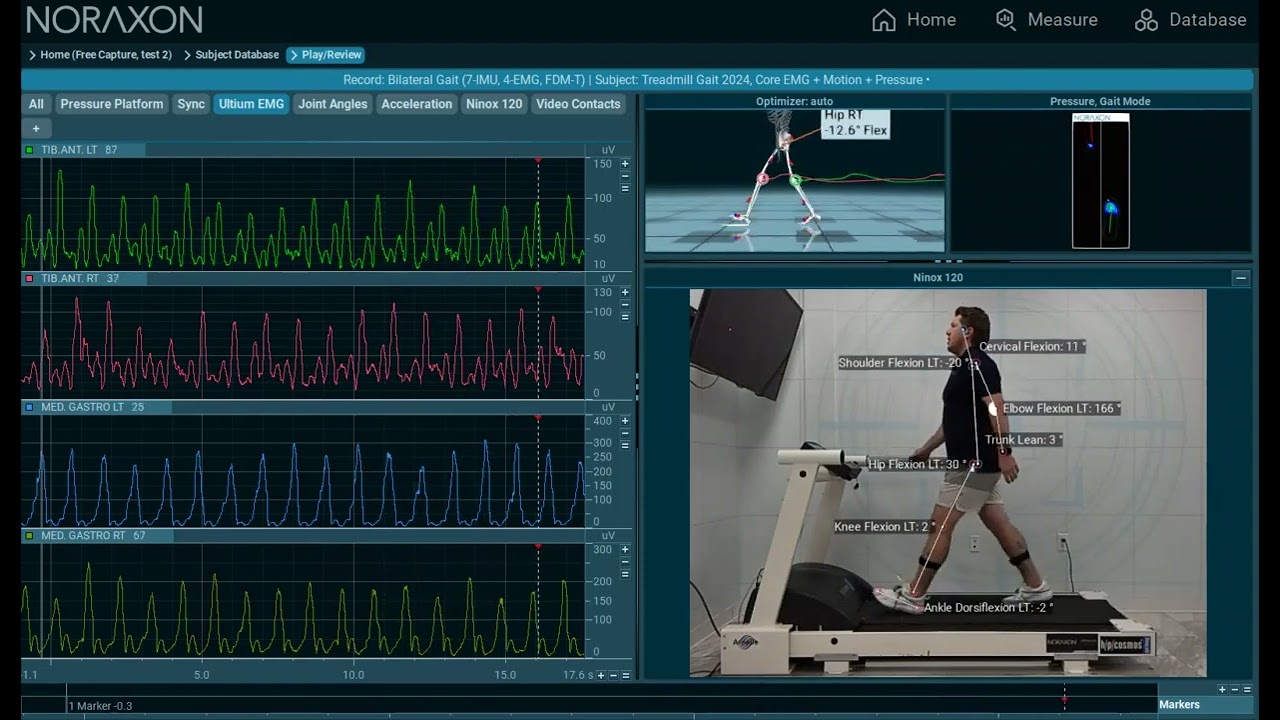Click the Ninox 120 video panel title

(x=938, y=278)
